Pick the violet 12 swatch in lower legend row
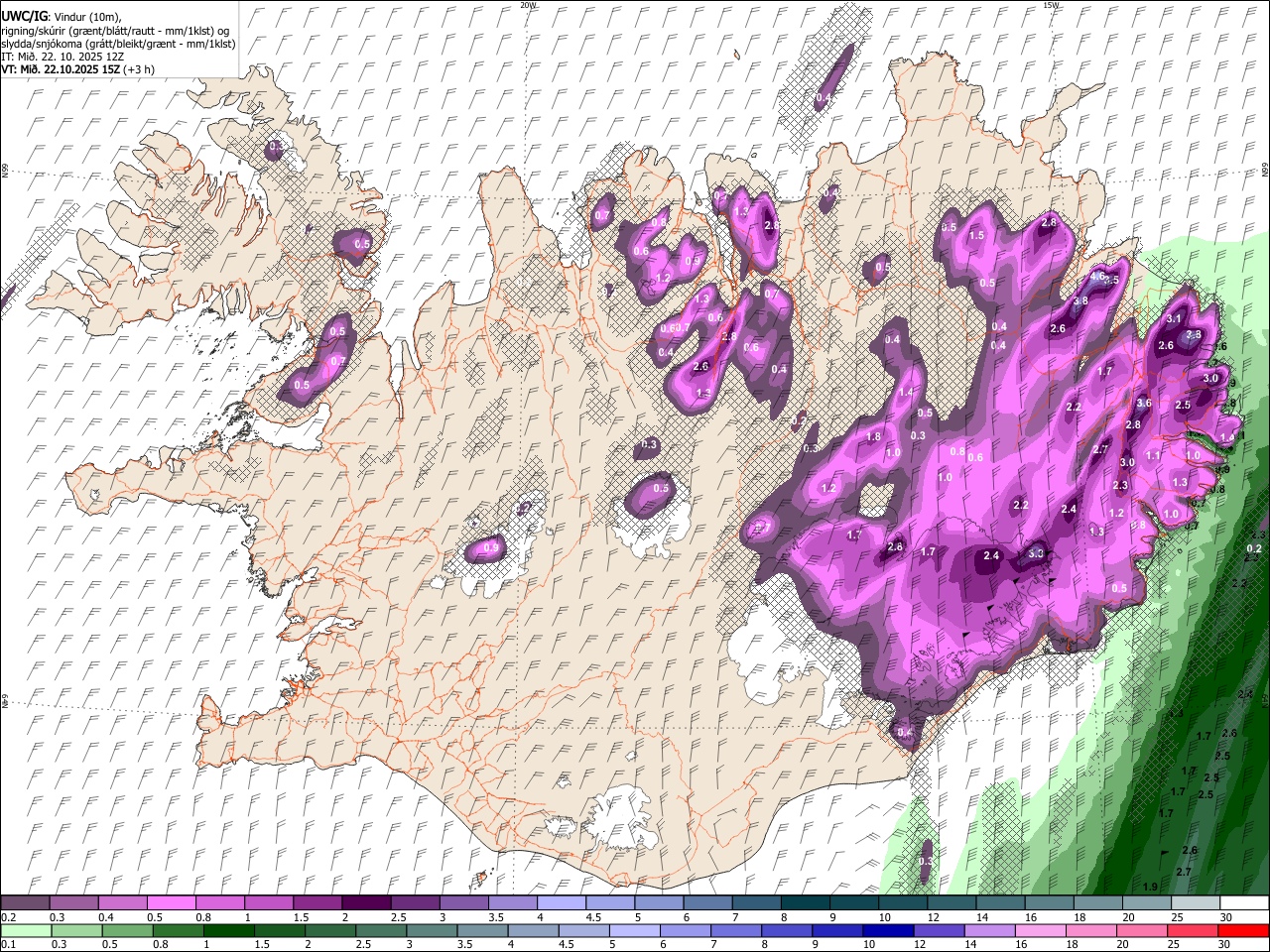 pyautogui.click(x=939, y=930)
